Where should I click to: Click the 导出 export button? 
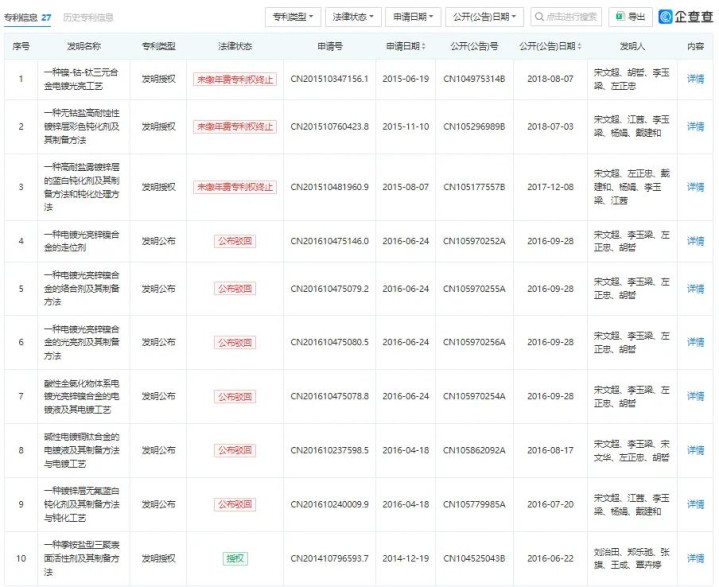[x=630, y=17]
